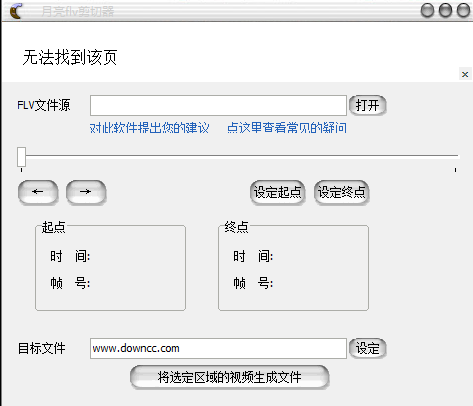This screenshot has width=473, height=406.
Task: Click the 无法找到该页 heading text
Action: [70, 57]
